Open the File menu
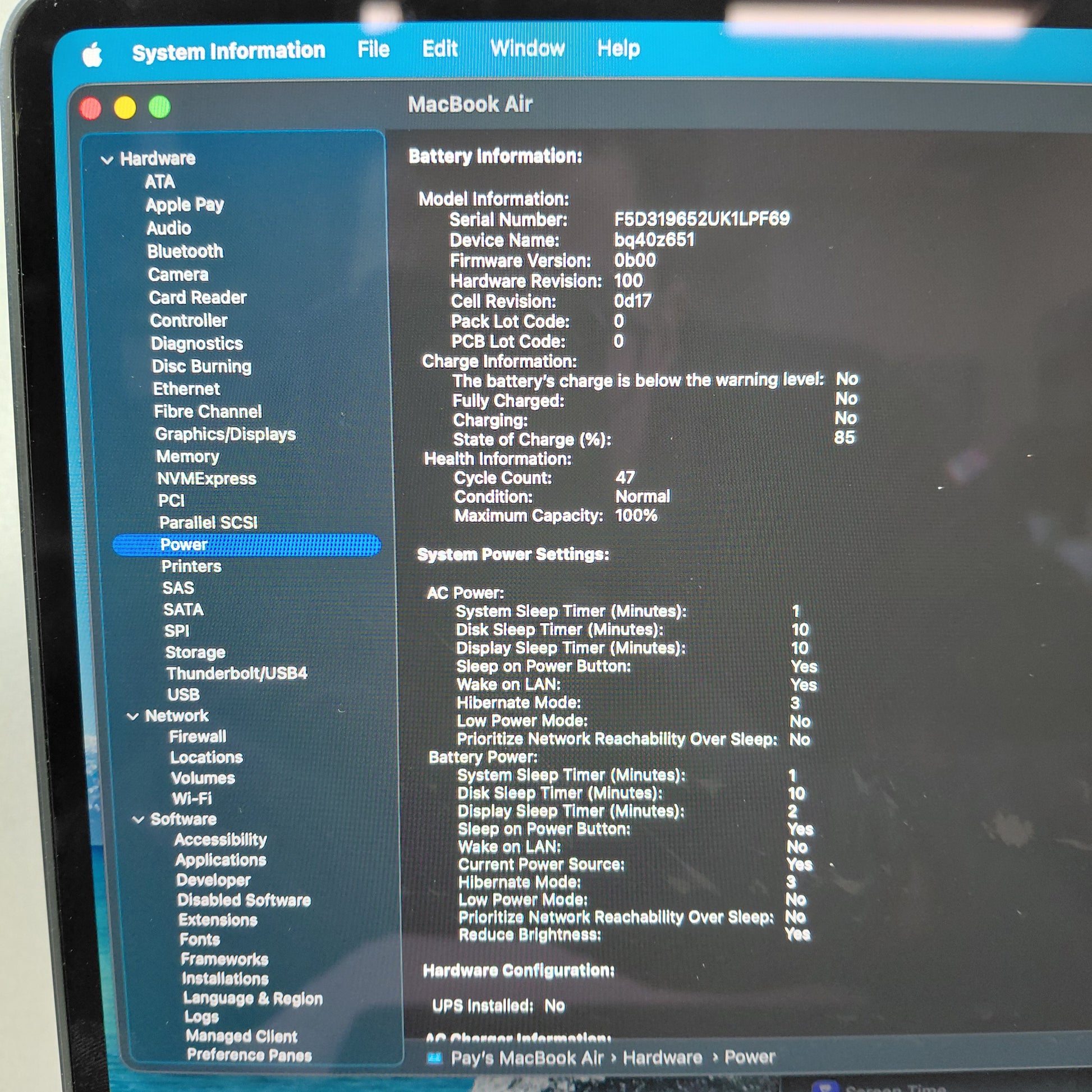The height and width of the screenshot is (1092, 1092). [373, 50]
